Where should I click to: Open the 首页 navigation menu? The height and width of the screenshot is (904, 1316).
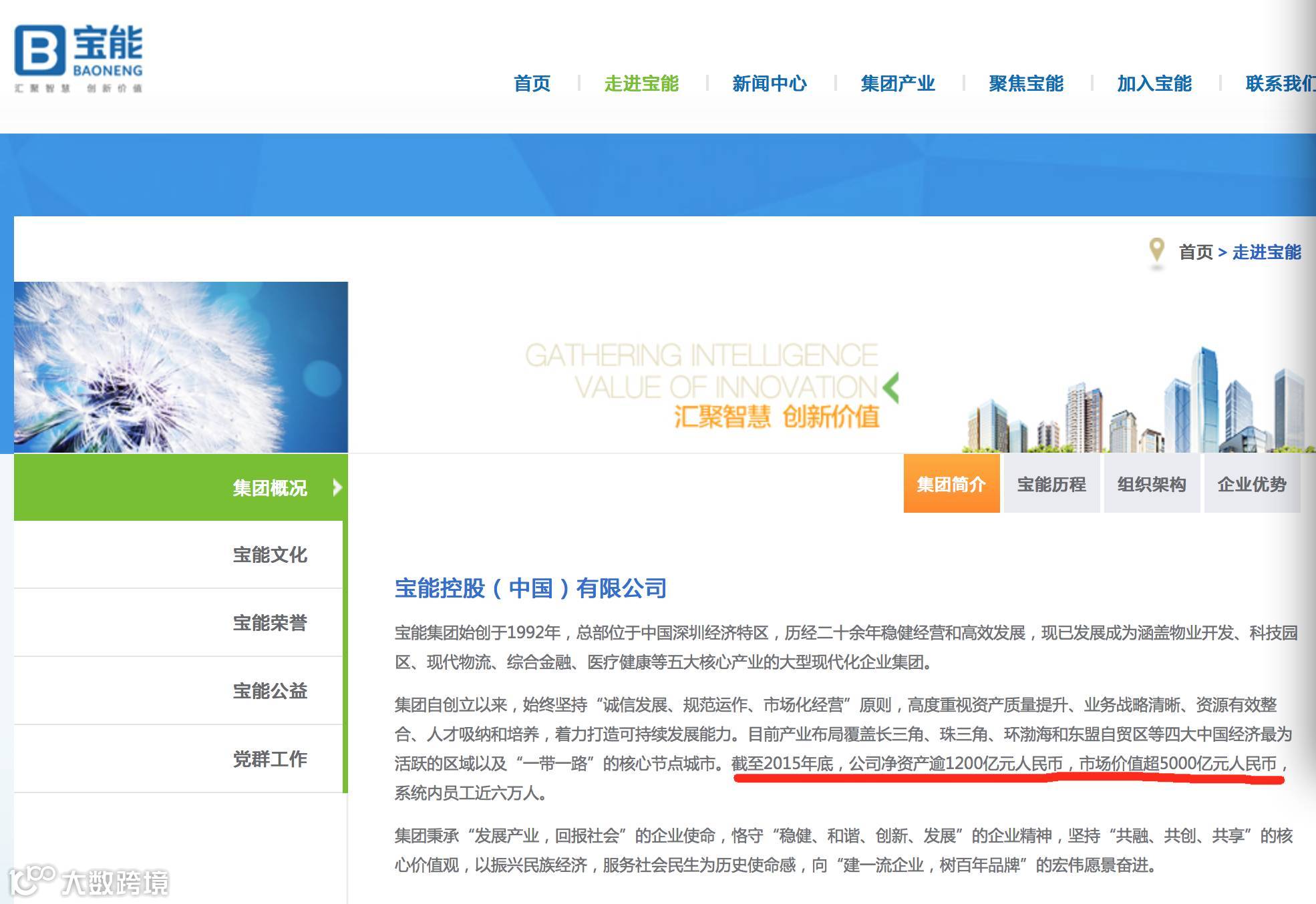pos(532,83)
